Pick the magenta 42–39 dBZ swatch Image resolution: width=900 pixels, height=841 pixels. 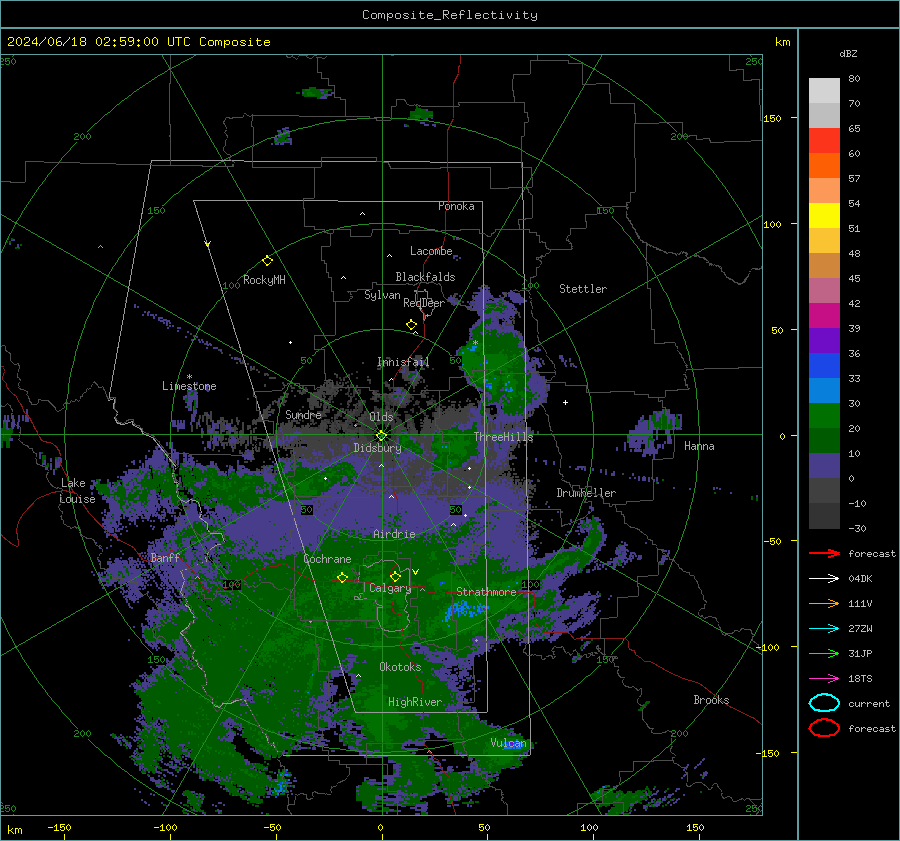(x=824, y=316)
